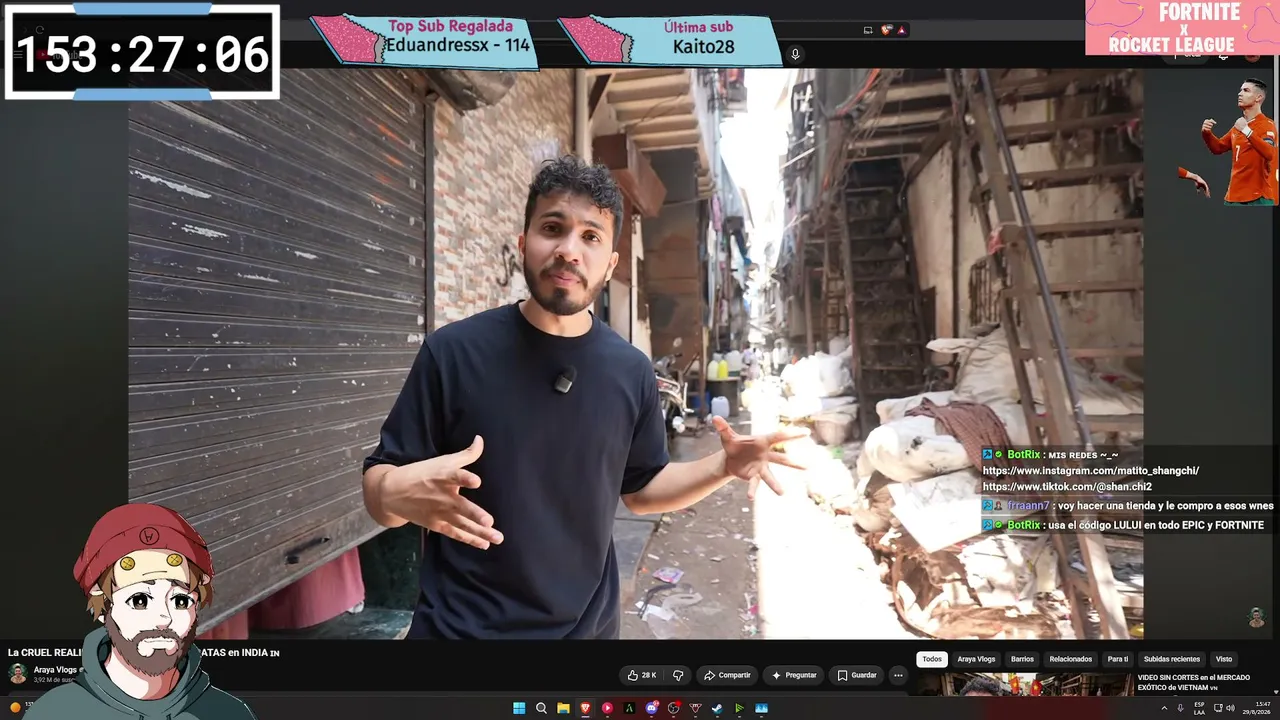The height and width of the screenshot is (720, 1280).
Task: Expand the system tray hidden icons chevron
Action: pos(1164,708)
